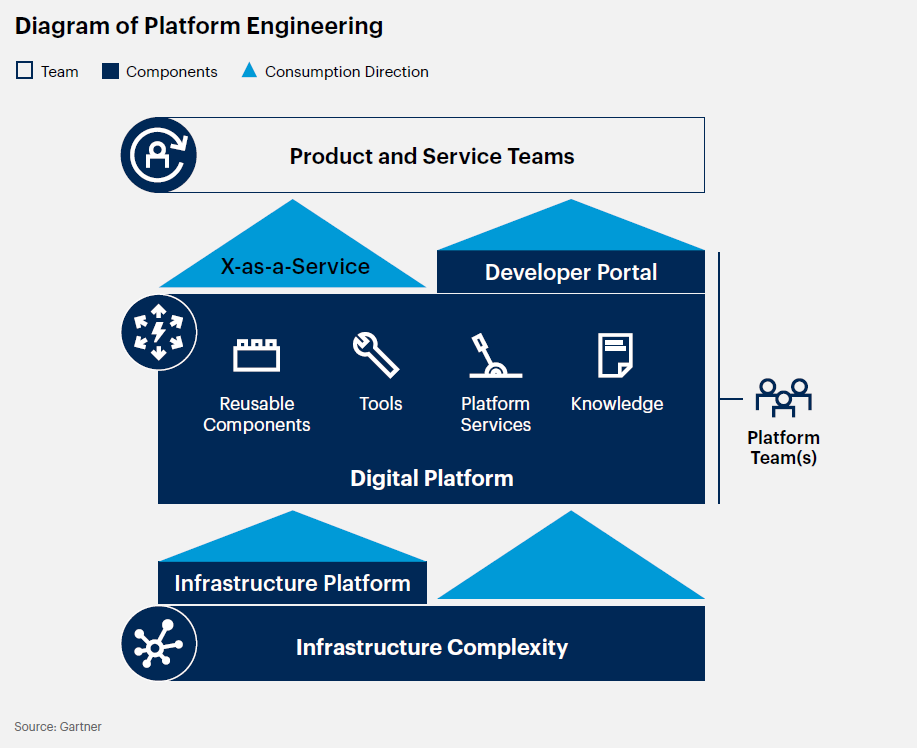
Task: Click the circular arrow icon beside Product and Service Teams
Action: click(x=158, y=155)
